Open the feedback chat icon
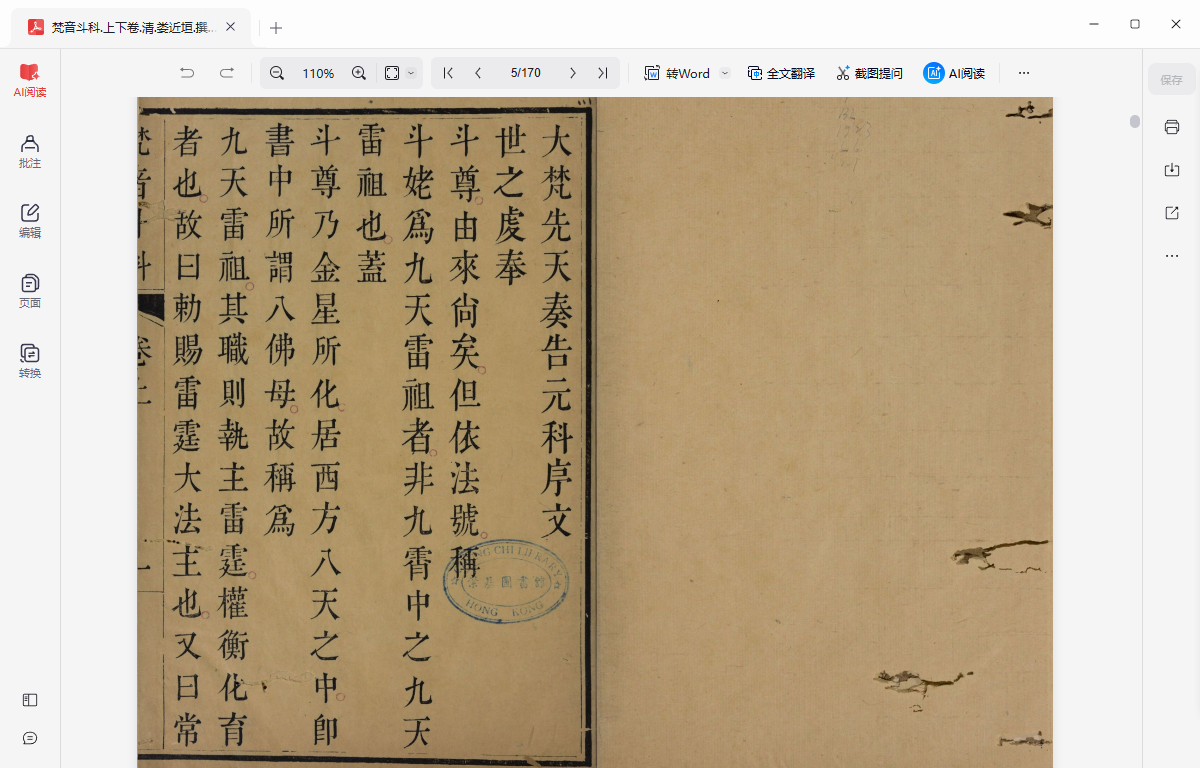 [30, 738]
